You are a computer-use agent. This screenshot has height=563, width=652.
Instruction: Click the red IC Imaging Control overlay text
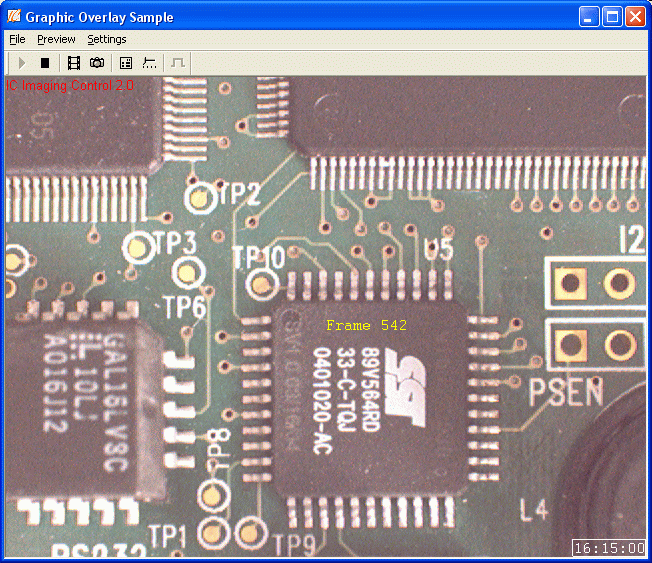coord(71,86)
